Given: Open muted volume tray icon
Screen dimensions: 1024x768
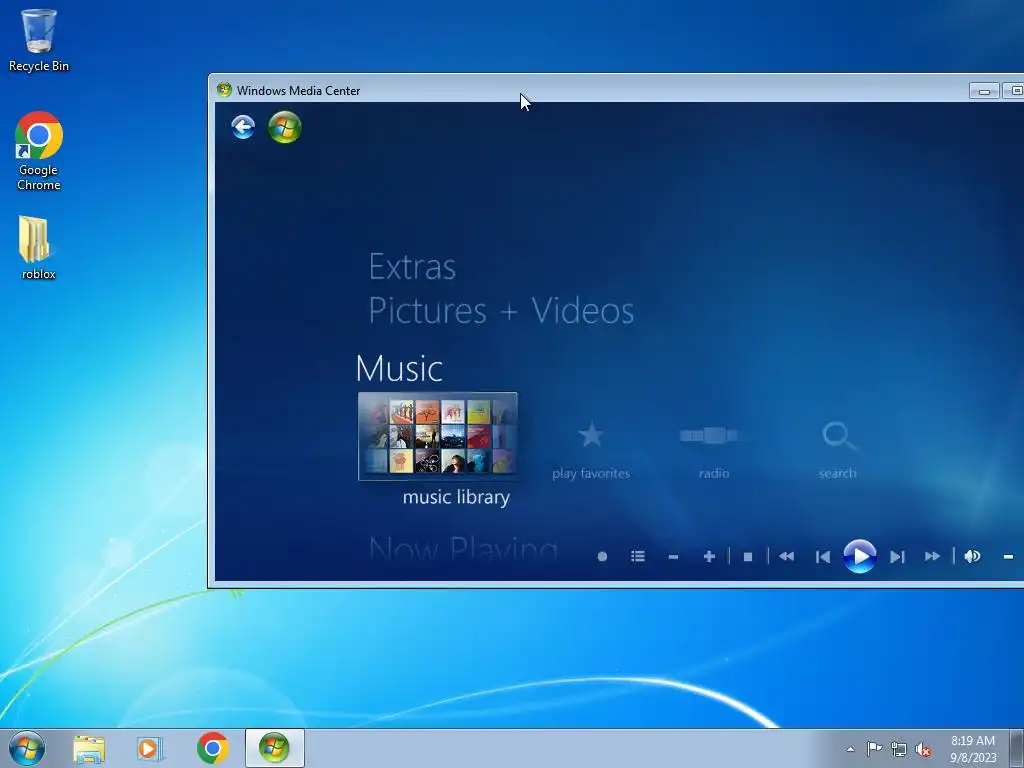Looking at the screenshot, I should [x=923, y=750].
